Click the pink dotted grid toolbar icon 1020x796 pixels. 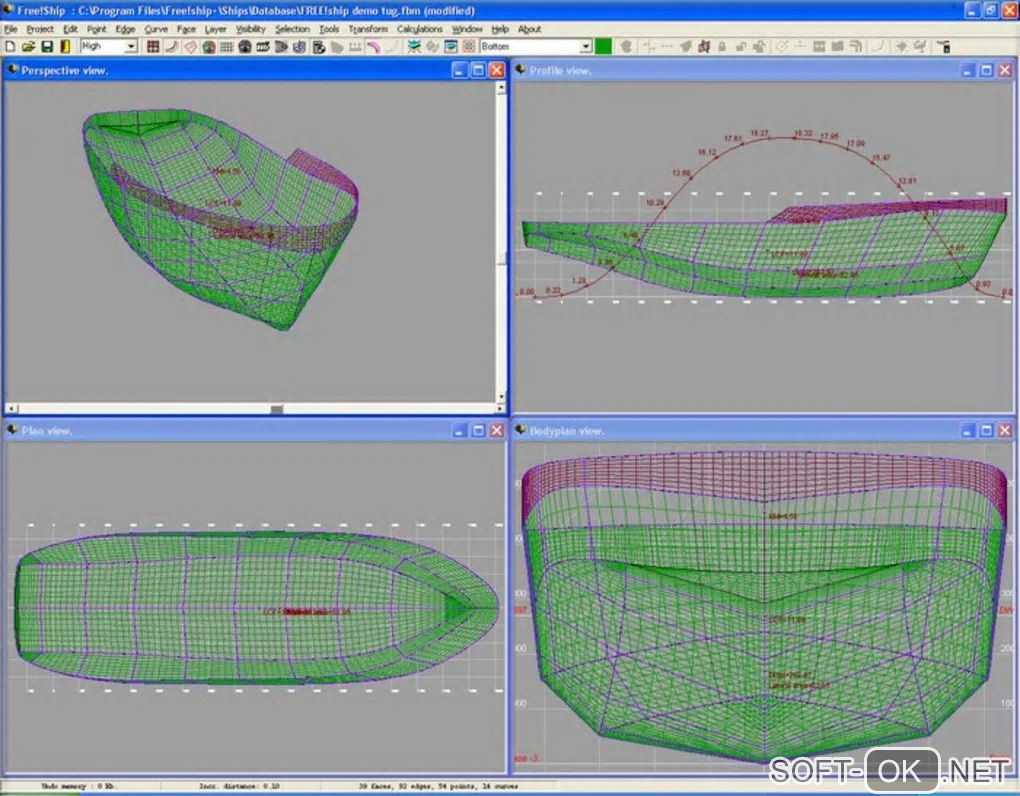[468, 46]
